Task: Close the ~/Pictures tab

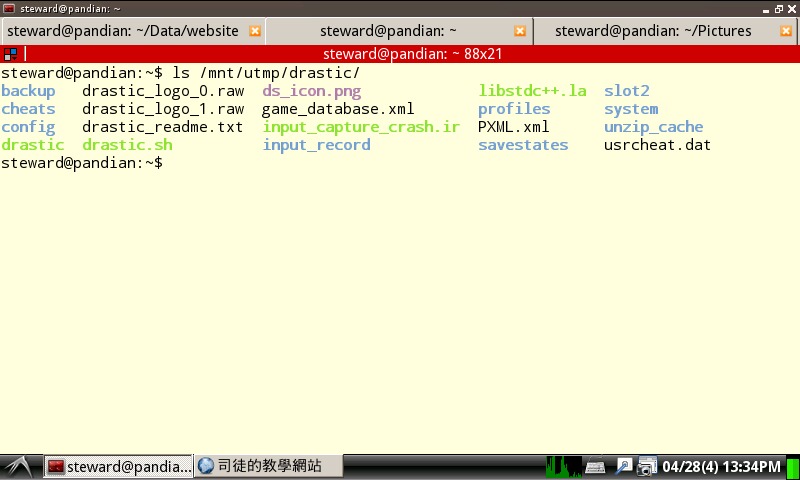Action: 786,31
